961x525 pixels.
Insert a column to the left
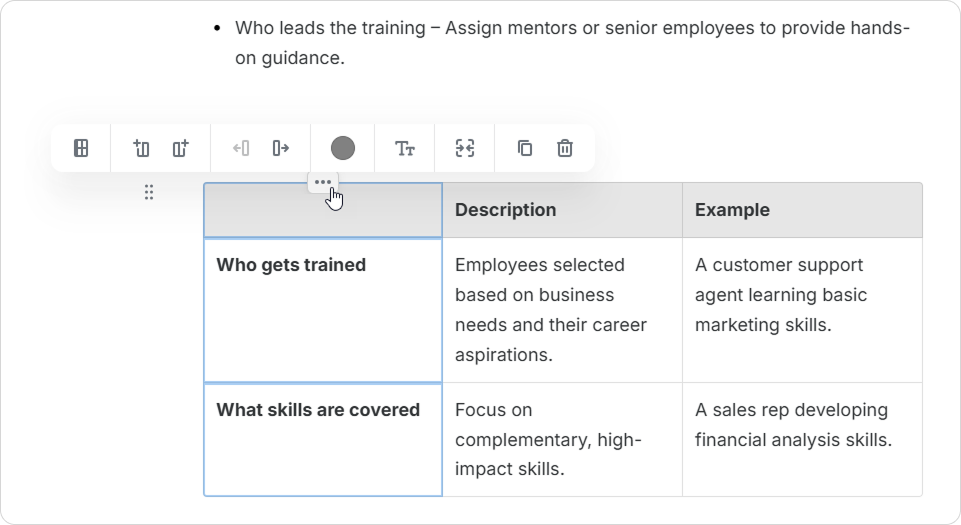(x=141, y=149)
